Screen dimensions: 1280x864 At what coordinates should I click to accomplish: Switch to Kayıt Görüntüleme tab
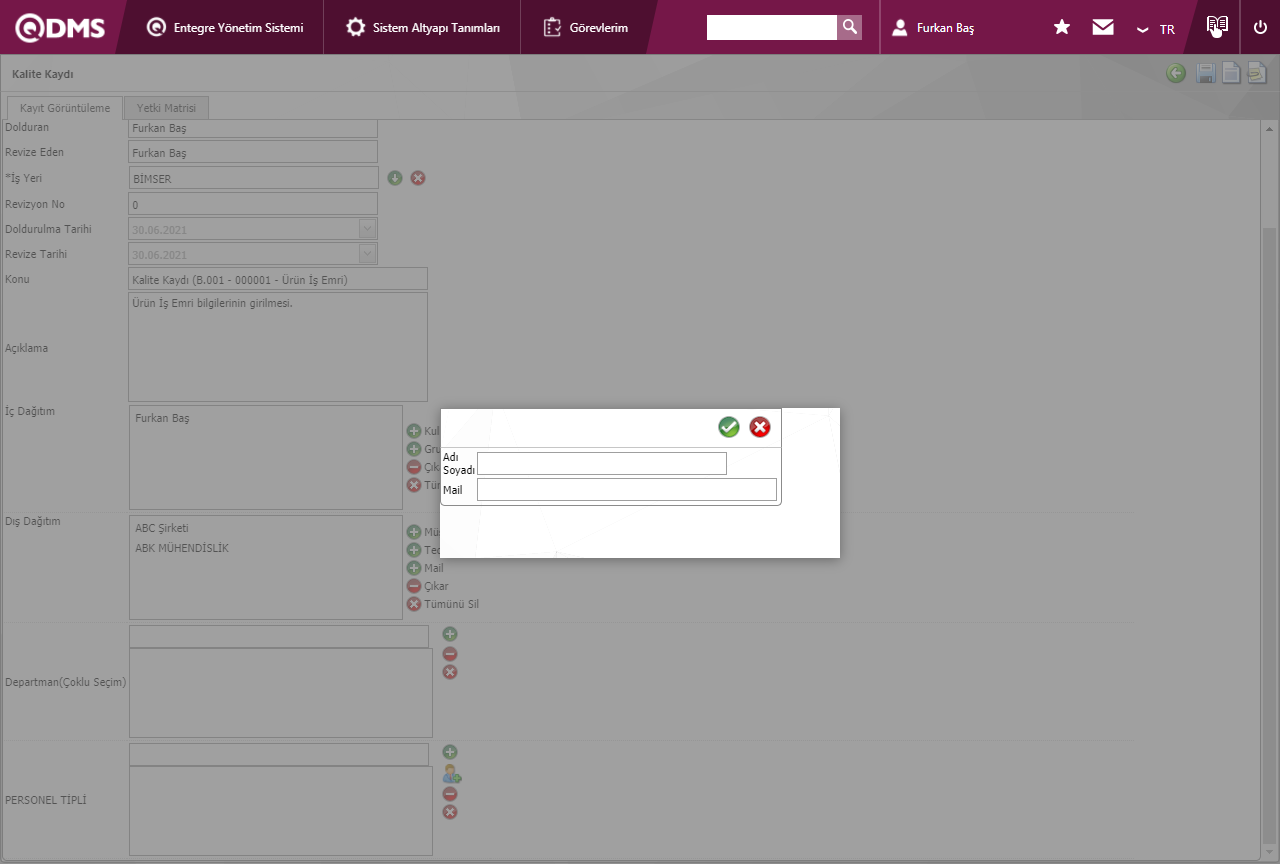tap(65, 108)
